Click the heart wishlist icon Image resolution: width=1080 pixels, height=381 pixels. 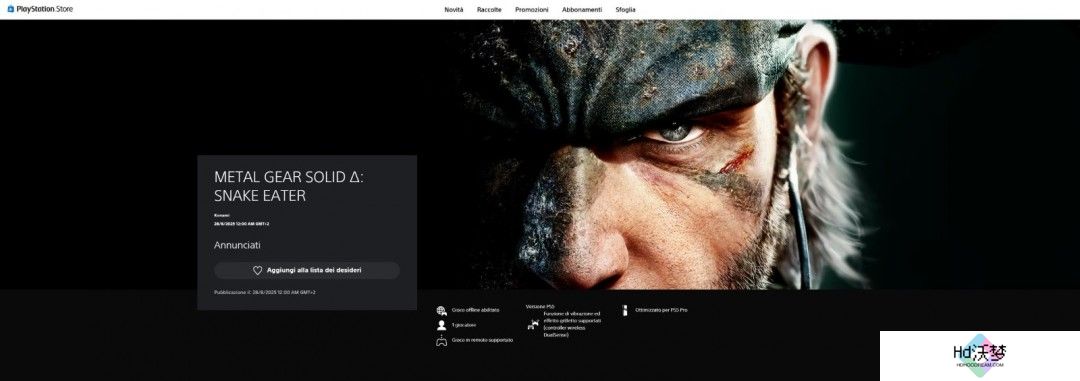[258, 271]
